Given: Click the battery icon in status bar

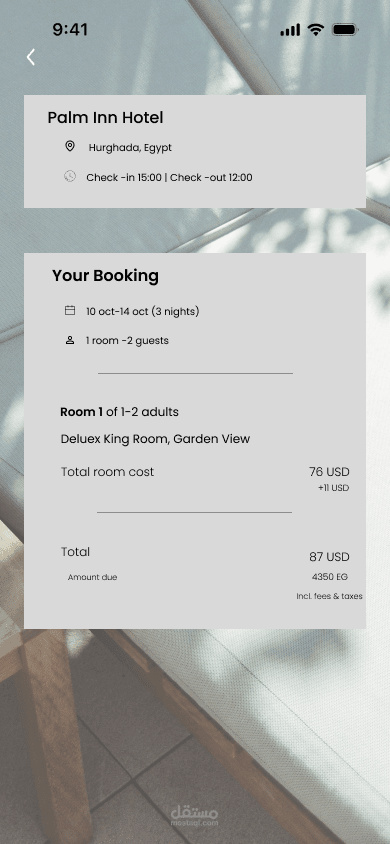Looking at the screenshot, I should 345,30.
